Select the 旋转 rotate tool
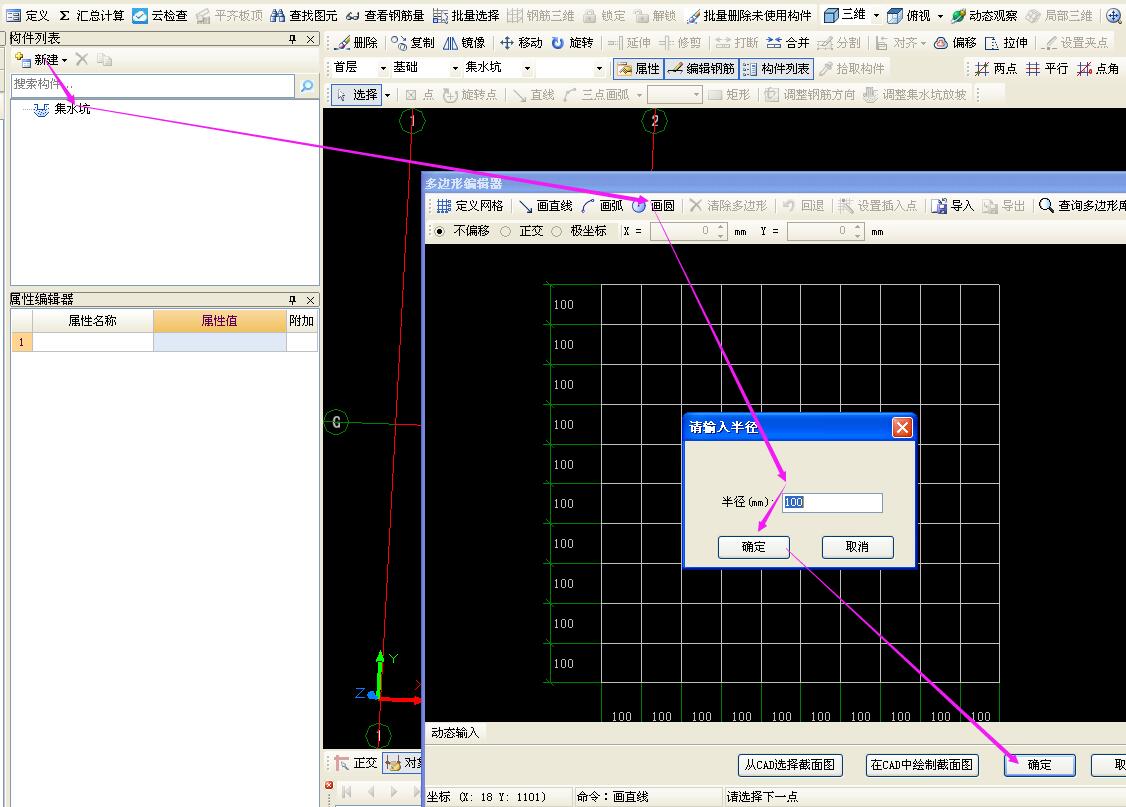 [x=572, y=42]
